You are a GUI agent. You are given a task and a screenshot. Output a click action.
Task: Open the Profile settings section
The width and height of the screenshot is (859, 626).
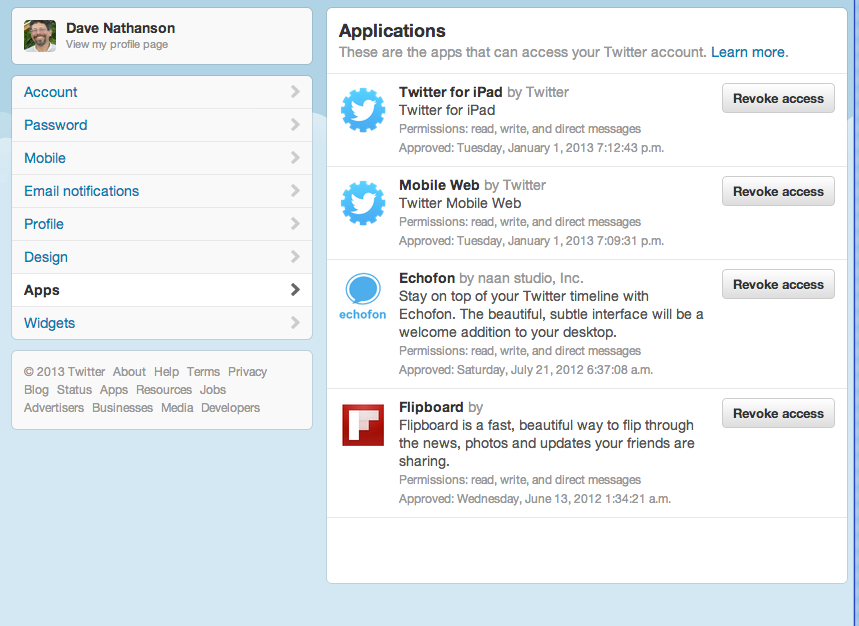(x=162, y=224)
